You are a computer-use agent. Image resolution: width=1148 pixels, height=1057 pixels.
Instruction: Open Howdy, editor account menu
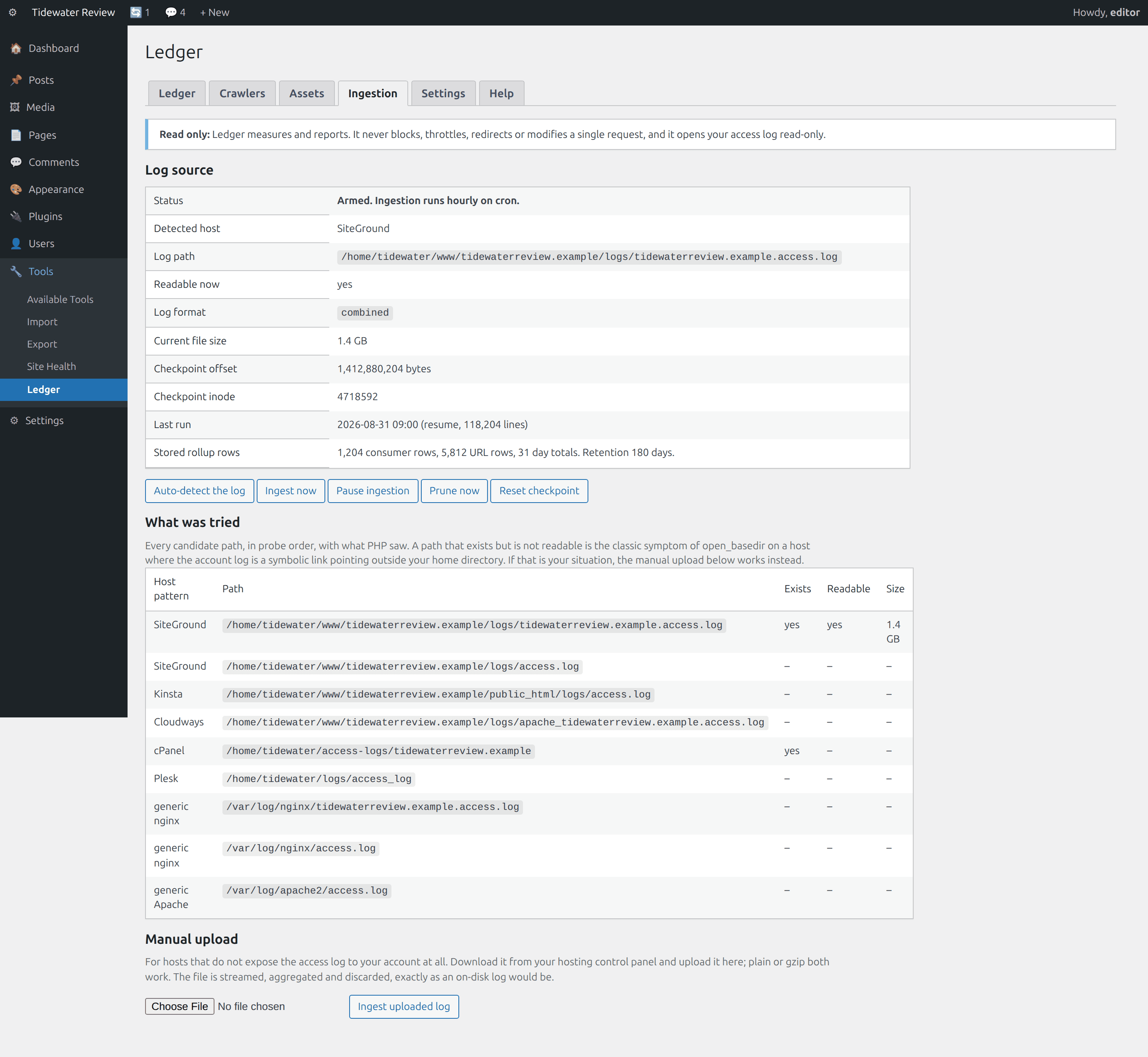[x=1106, y=12]
